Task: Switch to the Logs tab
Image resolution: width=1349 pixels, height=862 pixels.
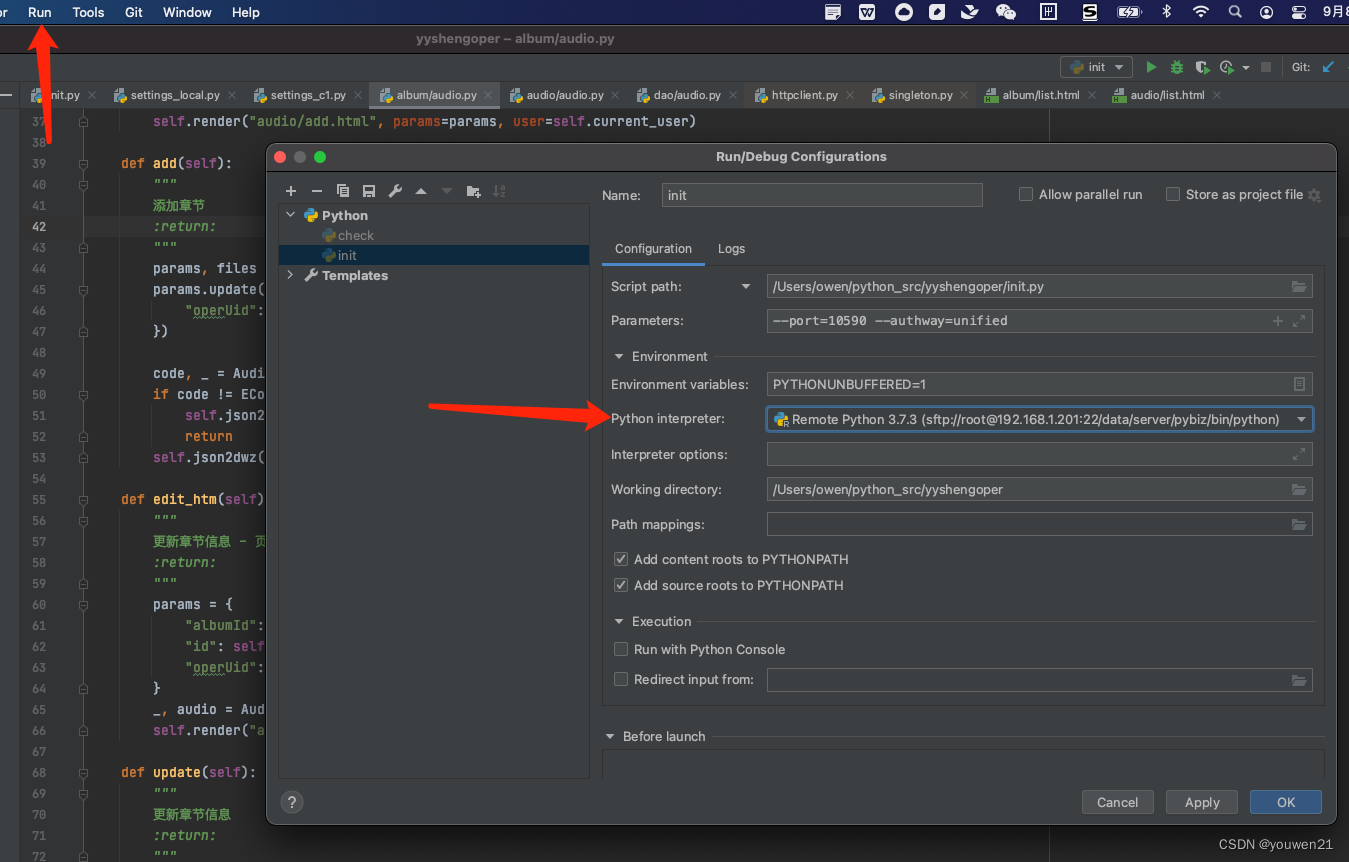Action: [731, 249]
